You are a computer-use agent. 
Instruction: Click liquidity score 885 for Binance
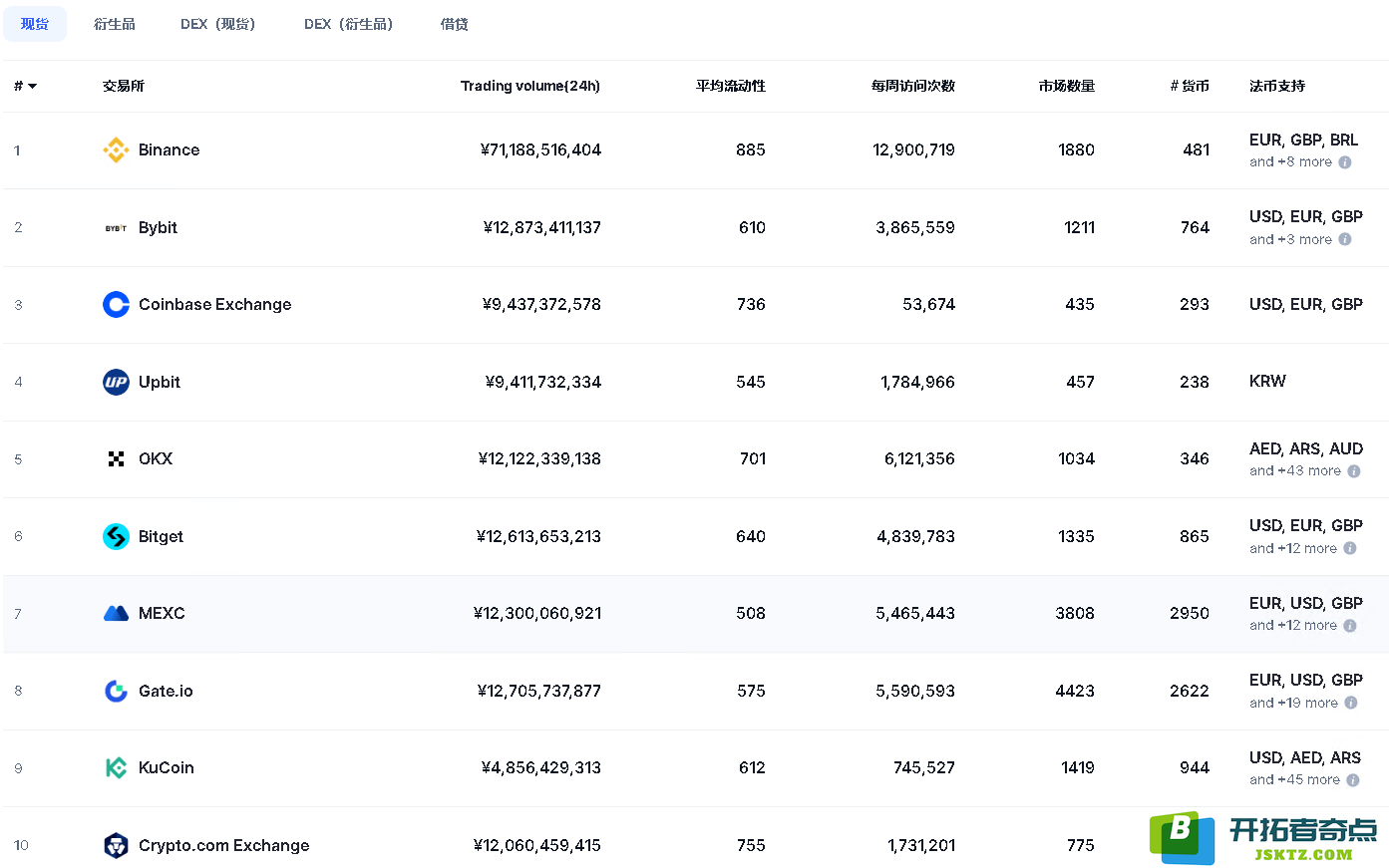tap(751, 149)
